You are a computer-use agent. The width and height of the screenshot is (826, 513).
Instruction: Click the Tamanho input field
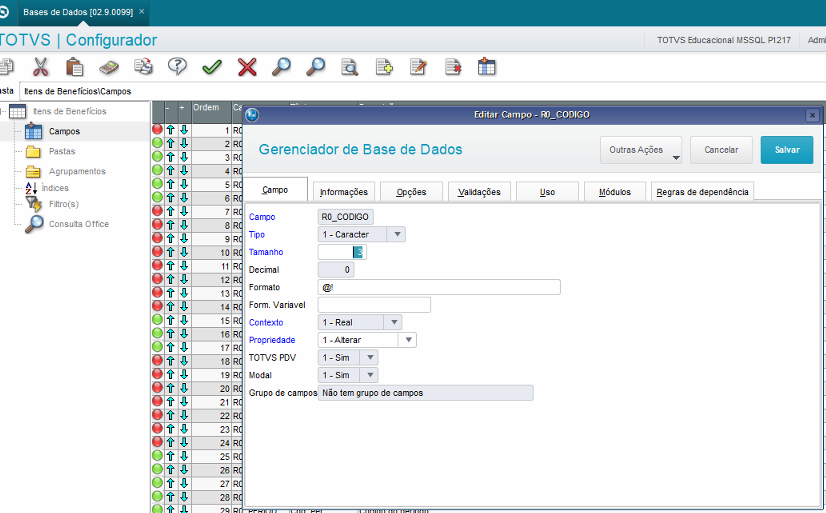point(342,252)
